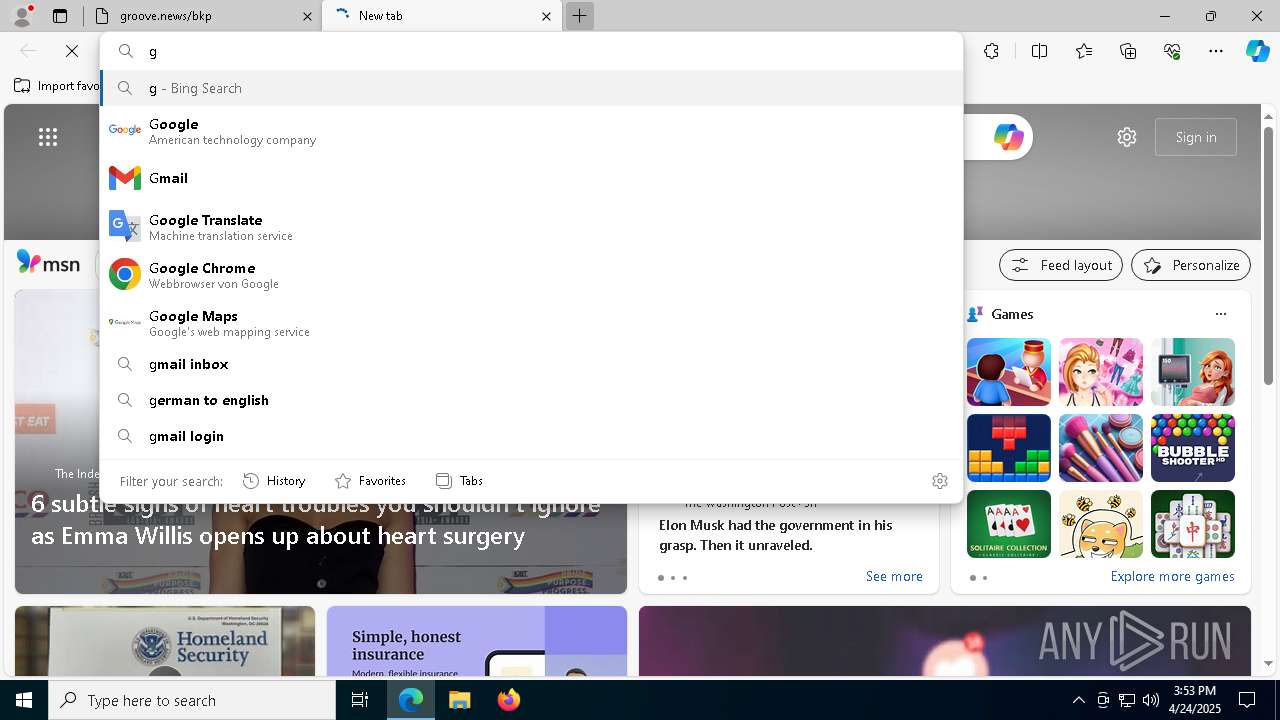The height and width of the screenshot is (720, 1280).
Task: Show hidden system tray icons
Action: (x=1078, y=700)
